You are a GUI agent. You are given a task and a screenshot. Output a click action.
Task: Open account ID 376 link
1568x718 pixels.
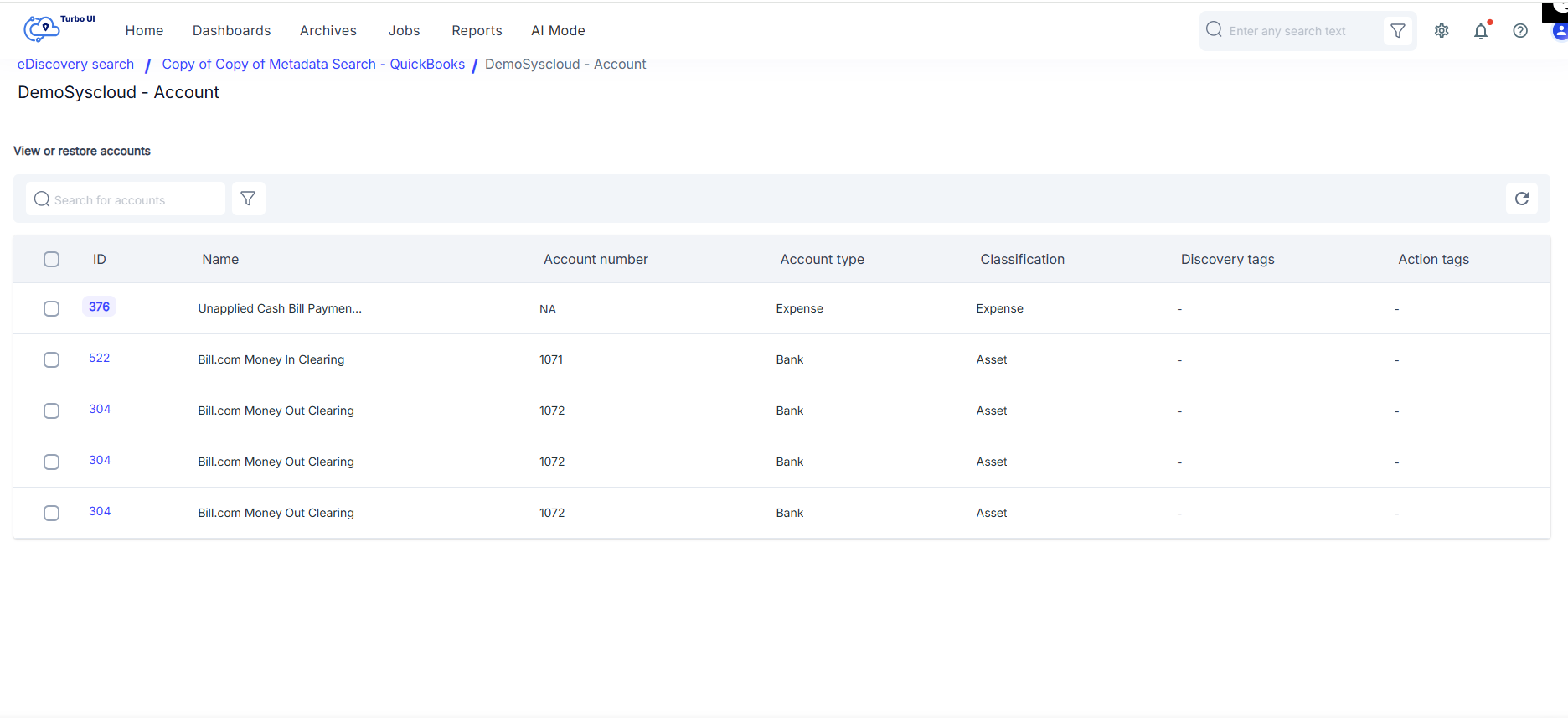pos(100,307)
